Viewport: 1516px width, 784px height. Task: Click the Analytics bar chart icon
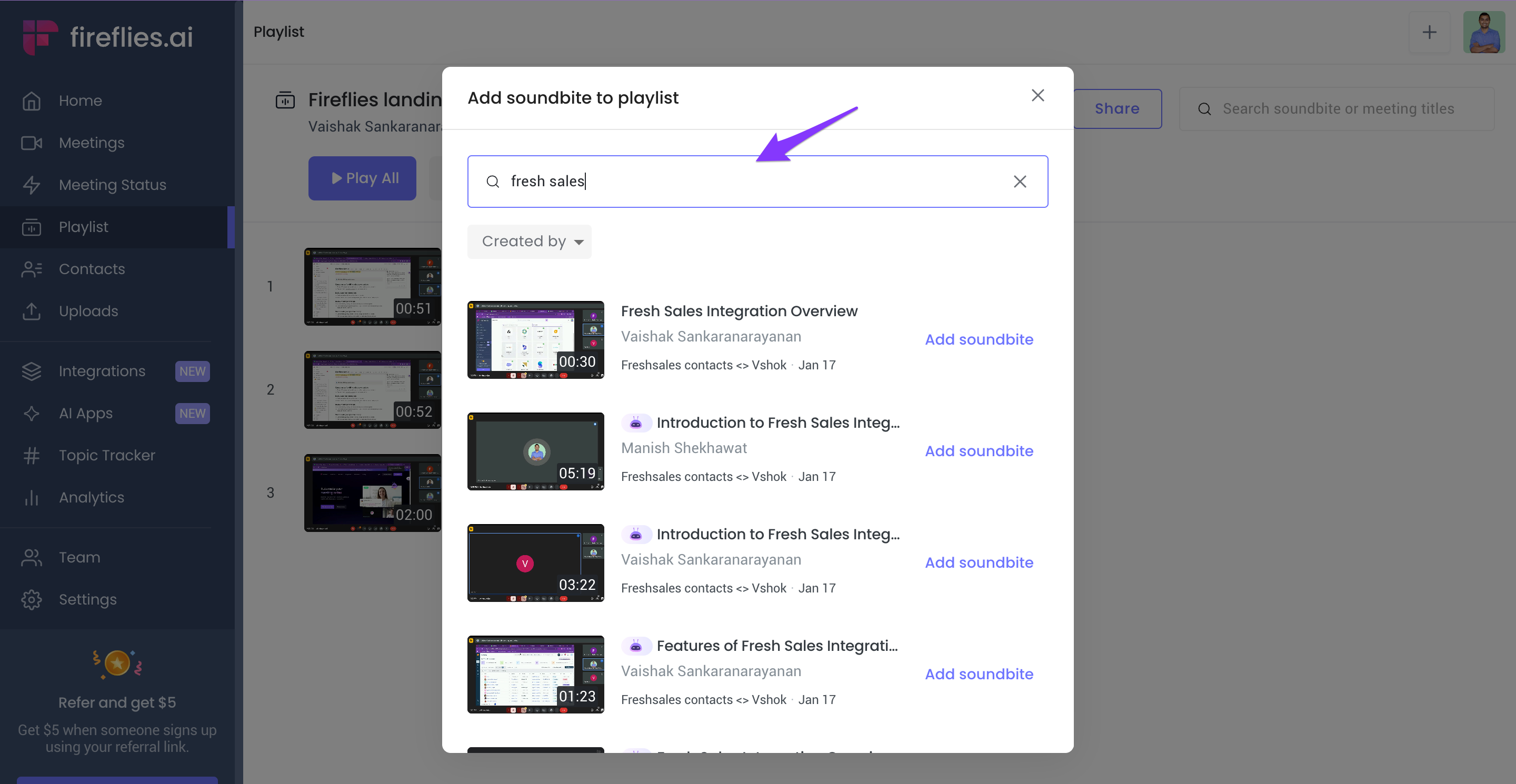click(31, 498)
